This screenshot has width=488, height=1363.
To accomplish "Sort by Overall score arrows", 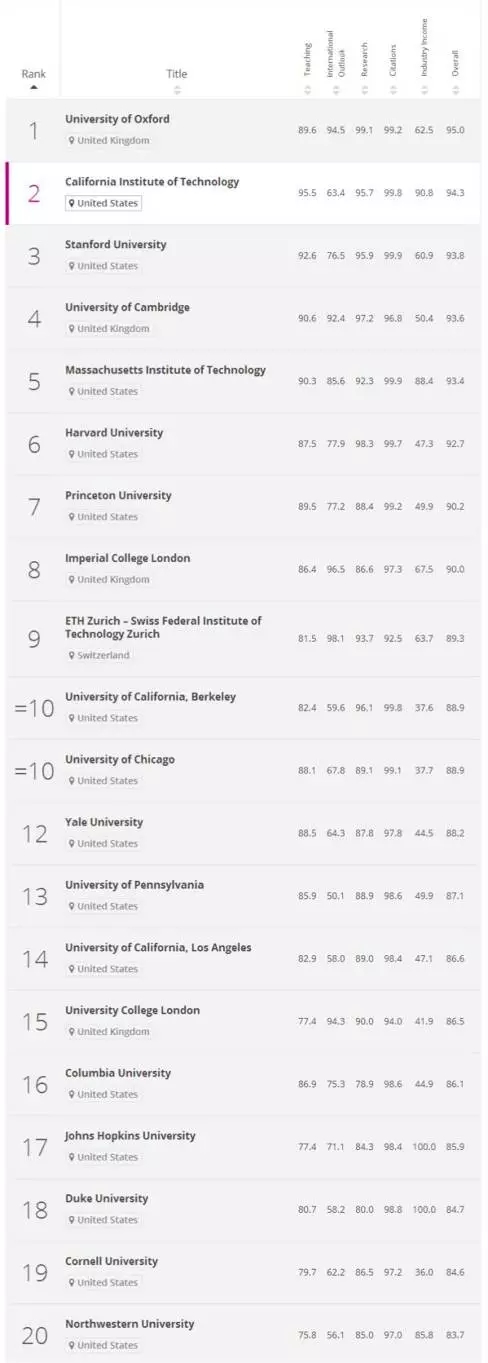I will tap(456, 90).
